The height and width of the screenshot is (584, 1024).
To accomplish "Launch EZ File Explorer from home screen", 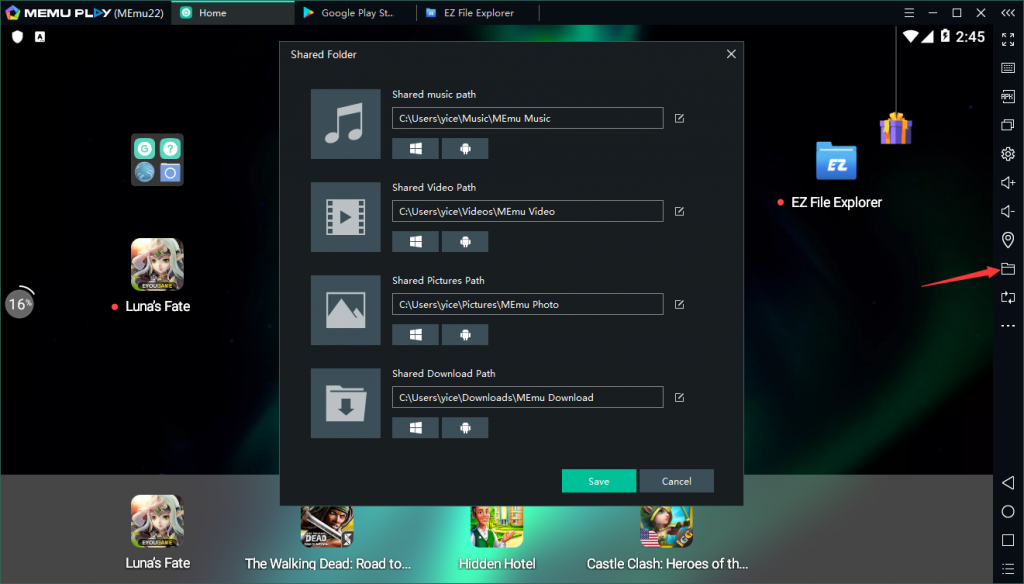I will [836, 163].
